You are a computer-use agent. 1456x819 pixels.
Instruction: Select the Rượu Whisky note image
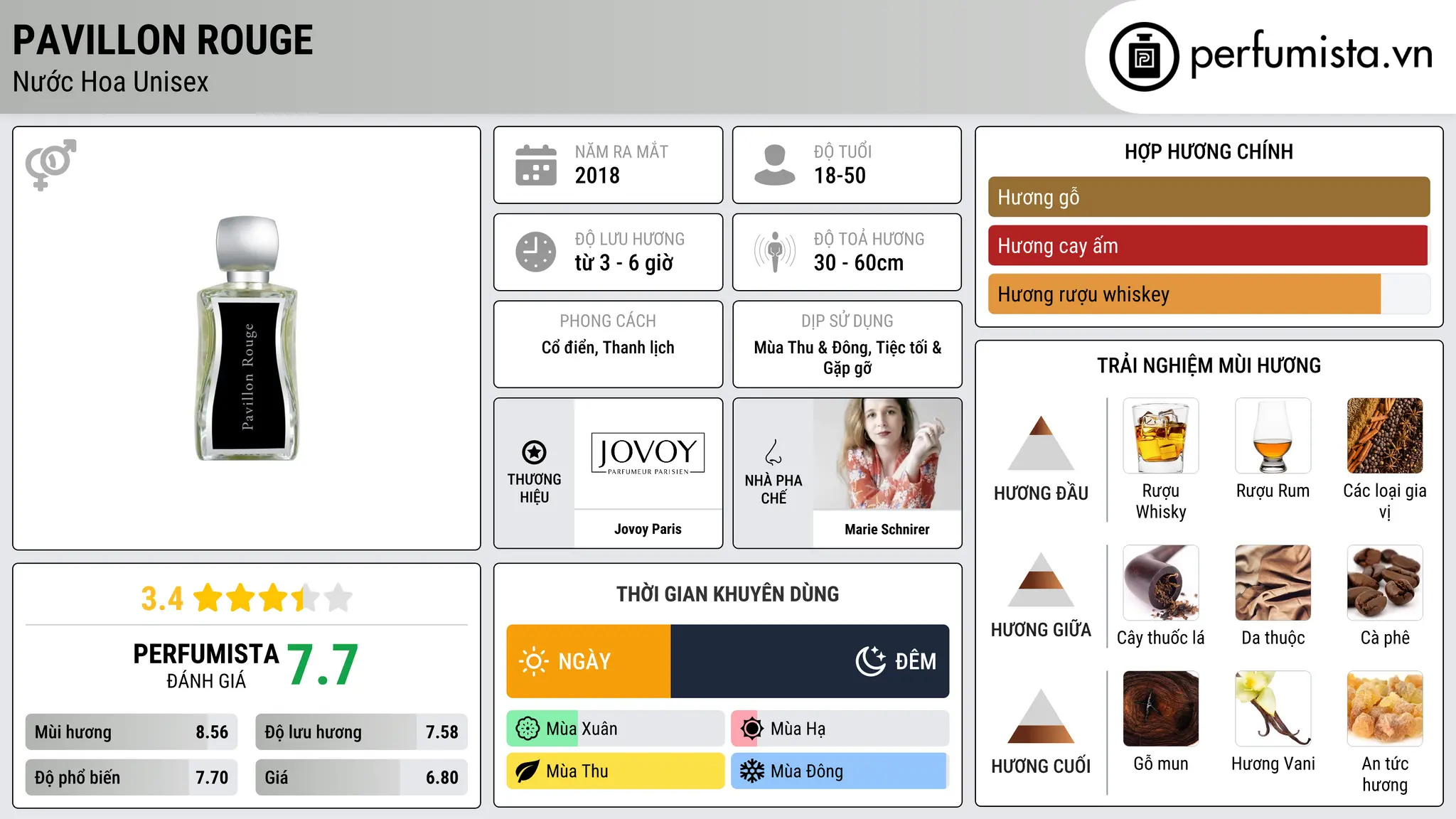pos(1161,436)
